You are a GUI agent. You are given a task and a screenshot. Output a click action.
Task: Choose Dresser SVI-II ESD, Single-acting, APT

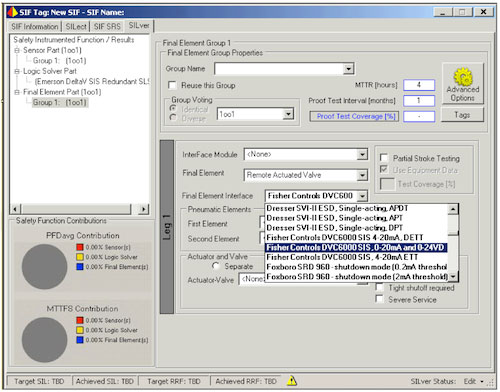click(x=356, y=218)
